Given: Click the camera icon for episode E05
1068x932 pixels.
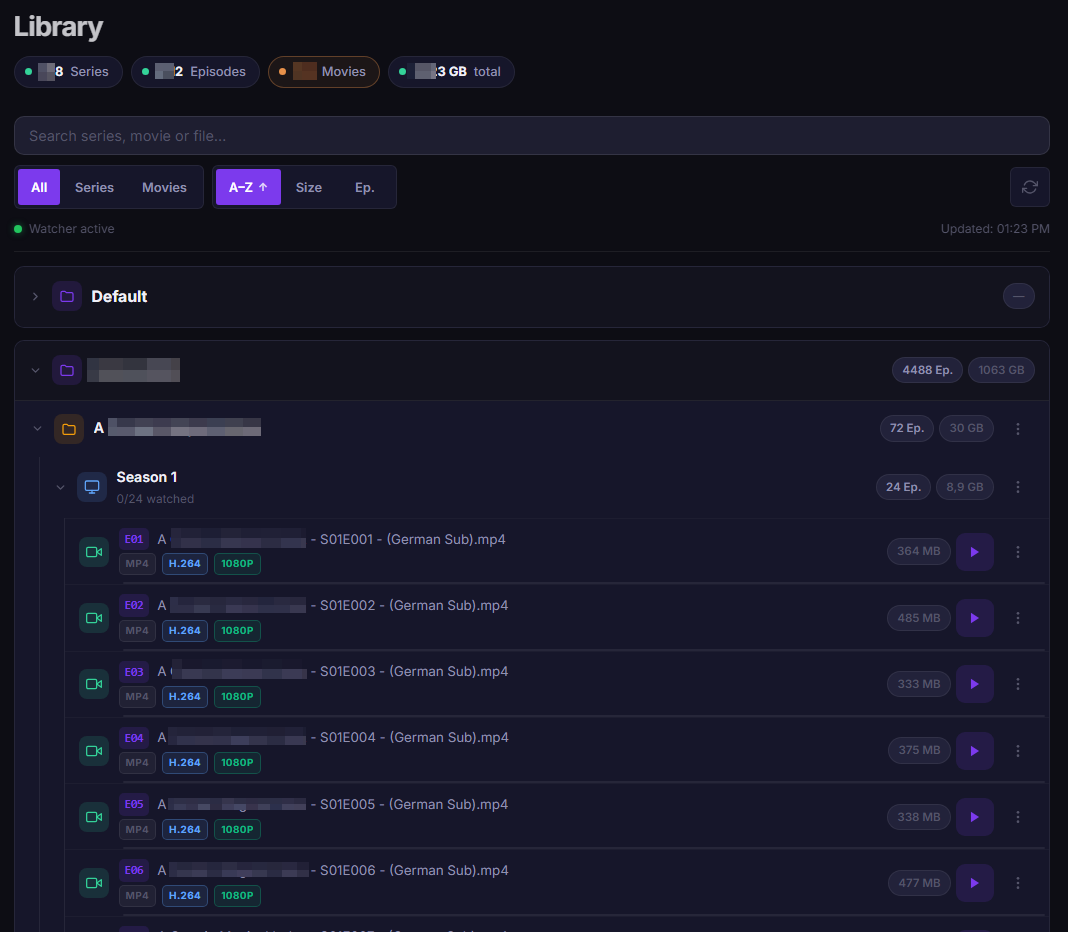Looking at the screenshot, I should [x=94, y=817].
